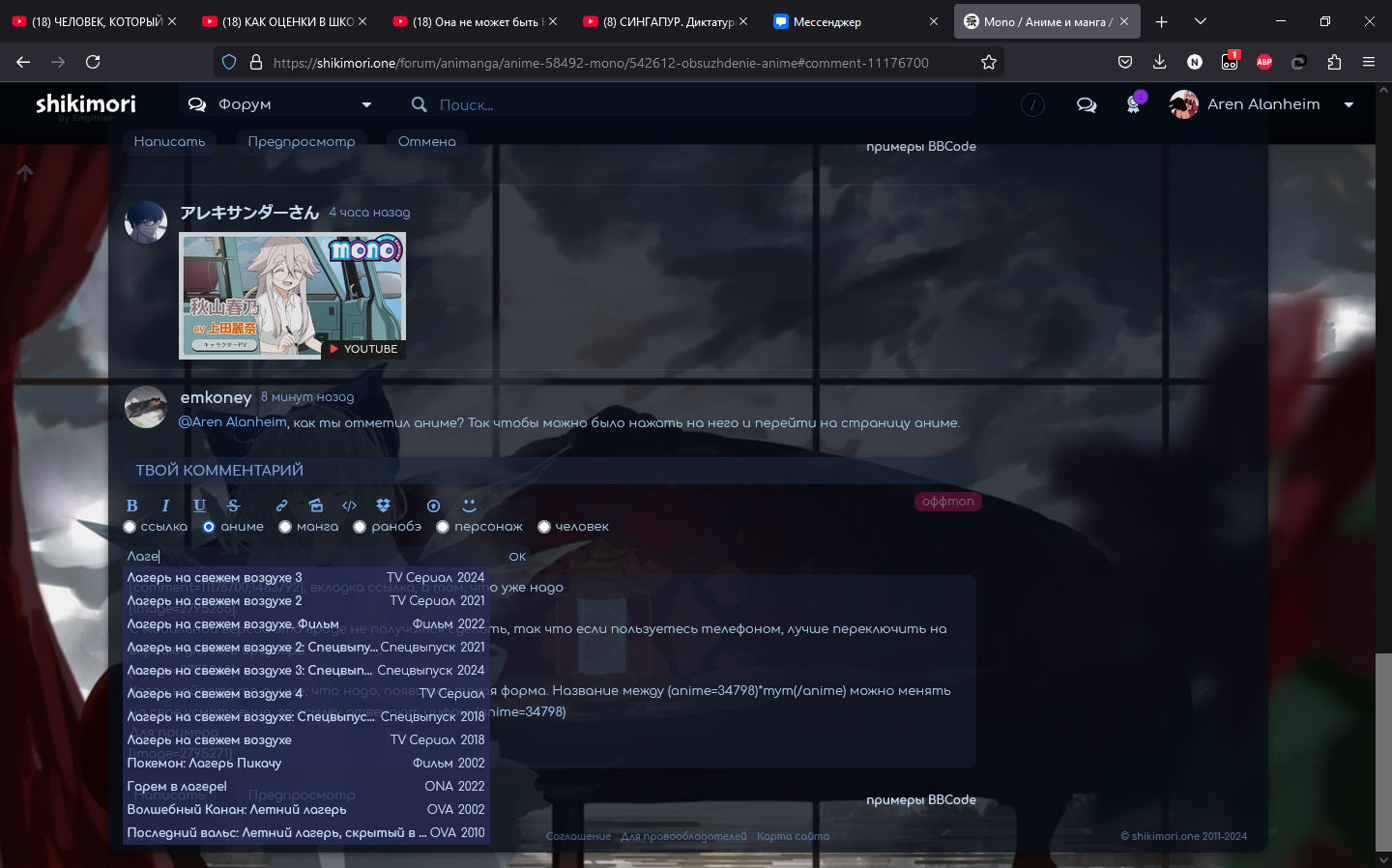Open Firefox application hamburger menu

point(1369,62)
